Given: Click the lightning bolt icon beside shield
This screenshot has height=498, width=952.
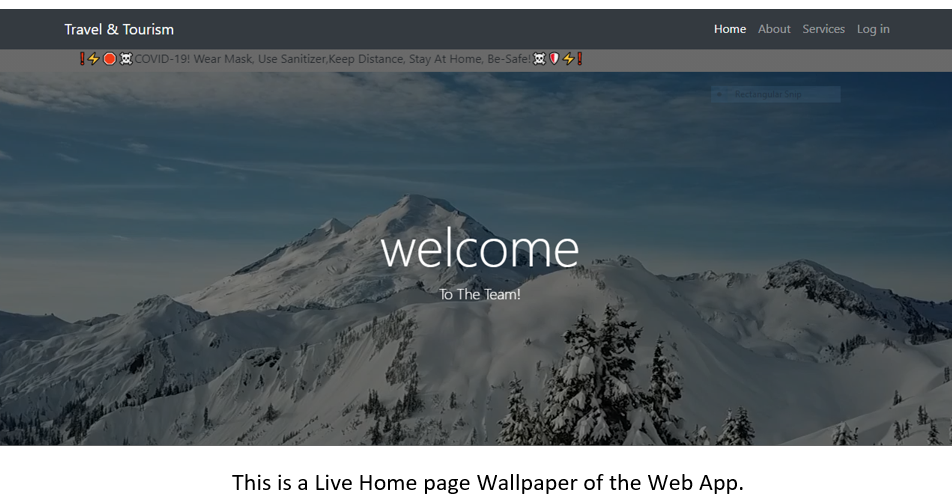Looking at the screenshot, I should (x=568, y=59).
